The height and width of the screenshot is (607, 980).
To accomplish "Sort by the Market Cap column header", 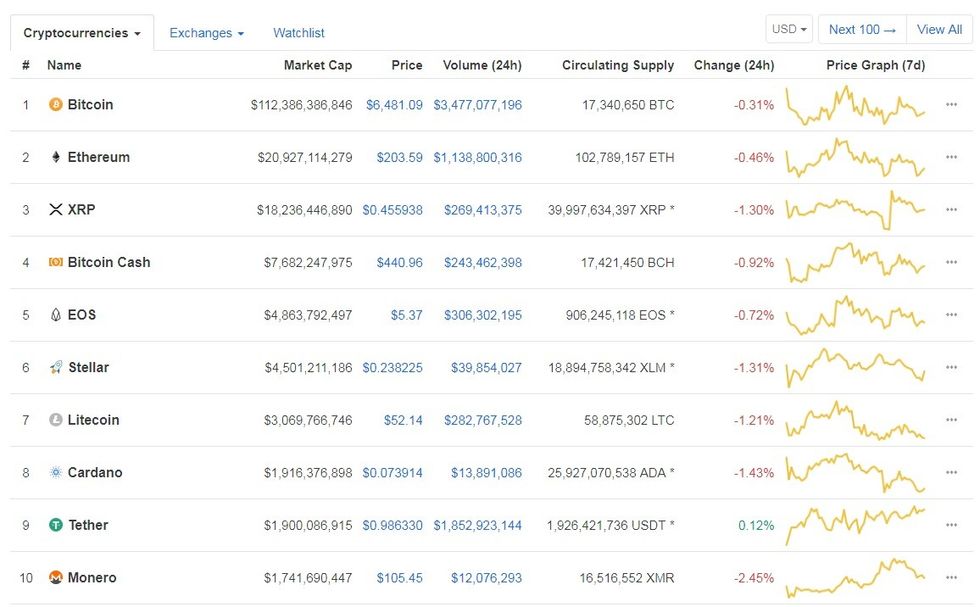I will pyautogui.click(x=319, y=65).
